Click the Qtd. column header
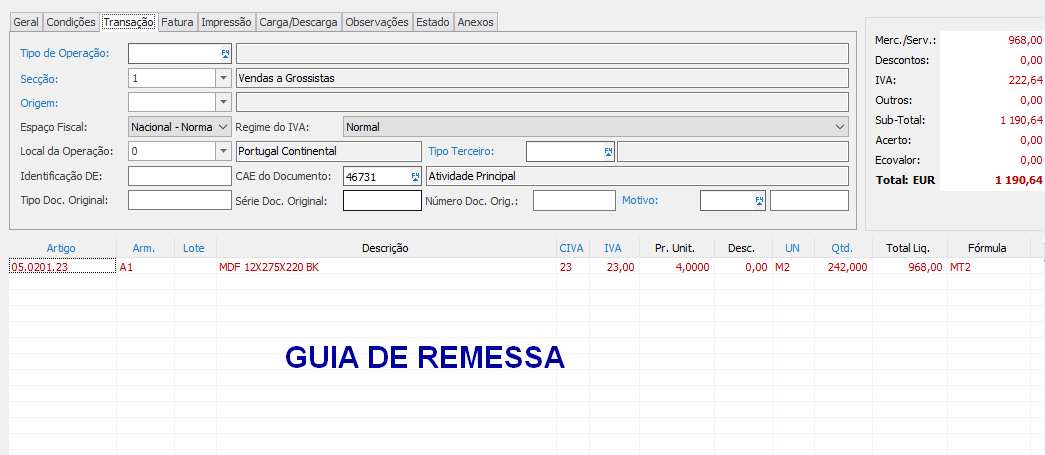 point(842,248)
